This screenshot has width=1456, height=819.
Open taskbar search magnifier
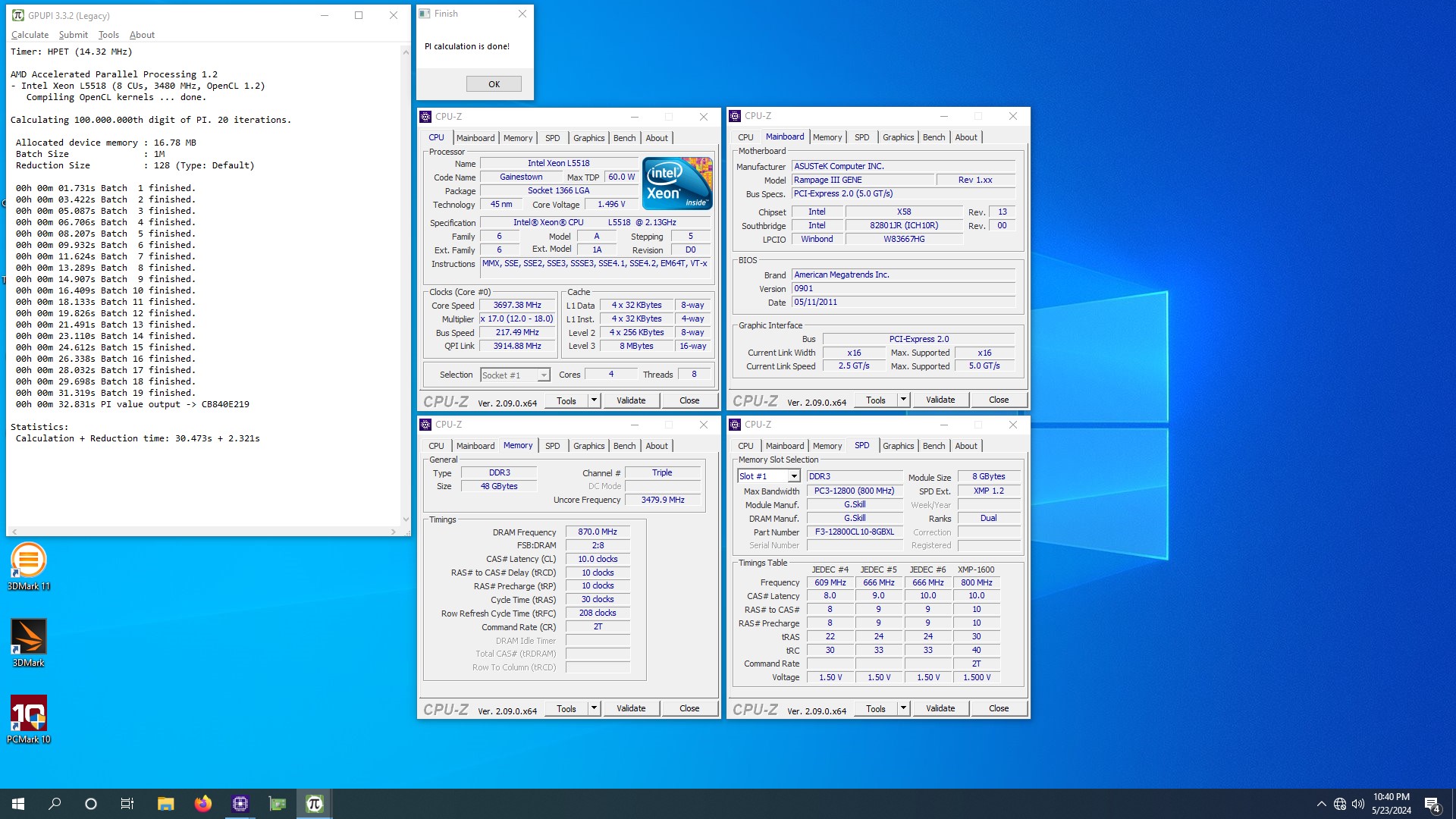click(x=55, y=804)
